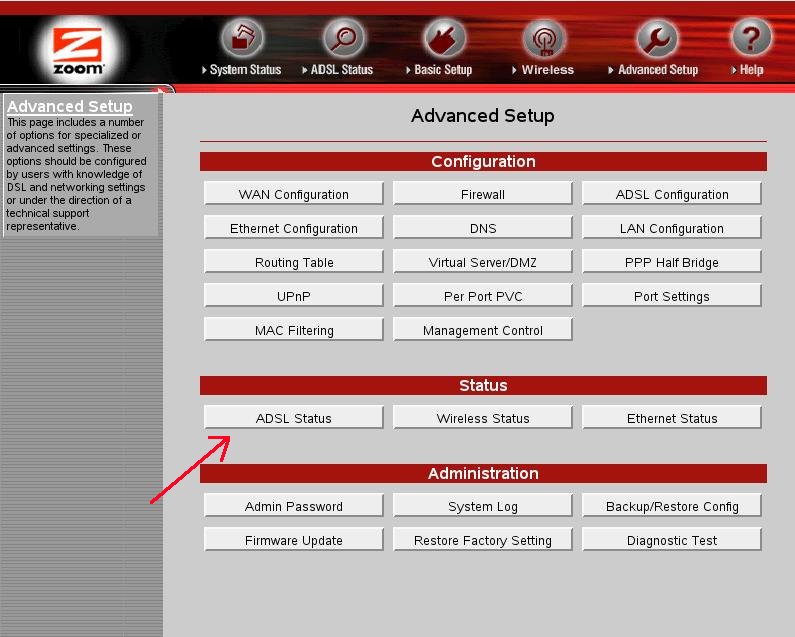Select the Wireless menu label
Screen dimensions: 795x637
(x=548, y=70)
